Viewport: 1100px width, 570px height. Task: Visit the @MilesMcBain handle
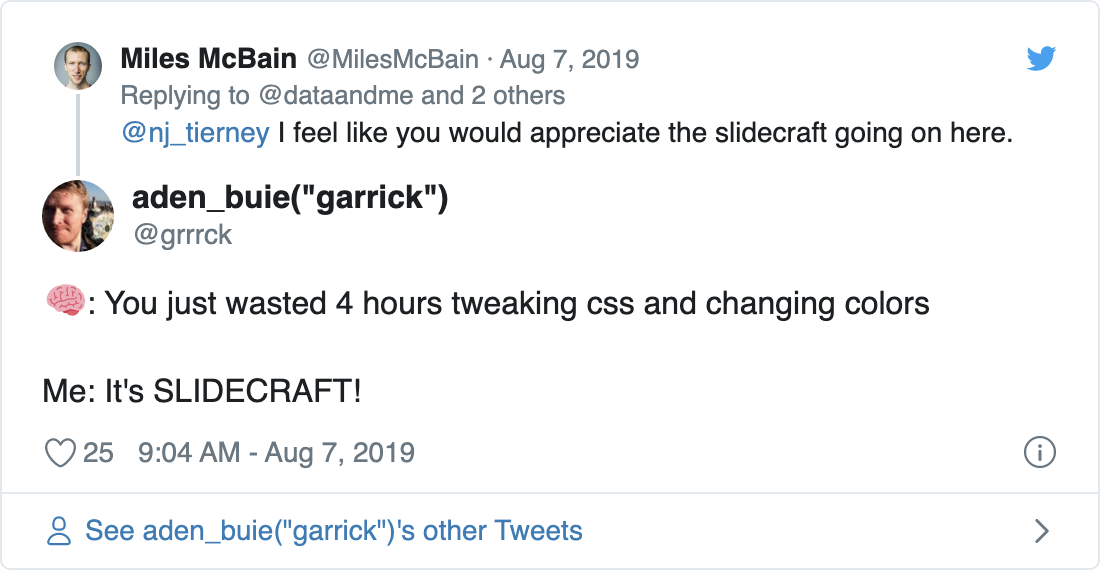click(x=392, y=59)
